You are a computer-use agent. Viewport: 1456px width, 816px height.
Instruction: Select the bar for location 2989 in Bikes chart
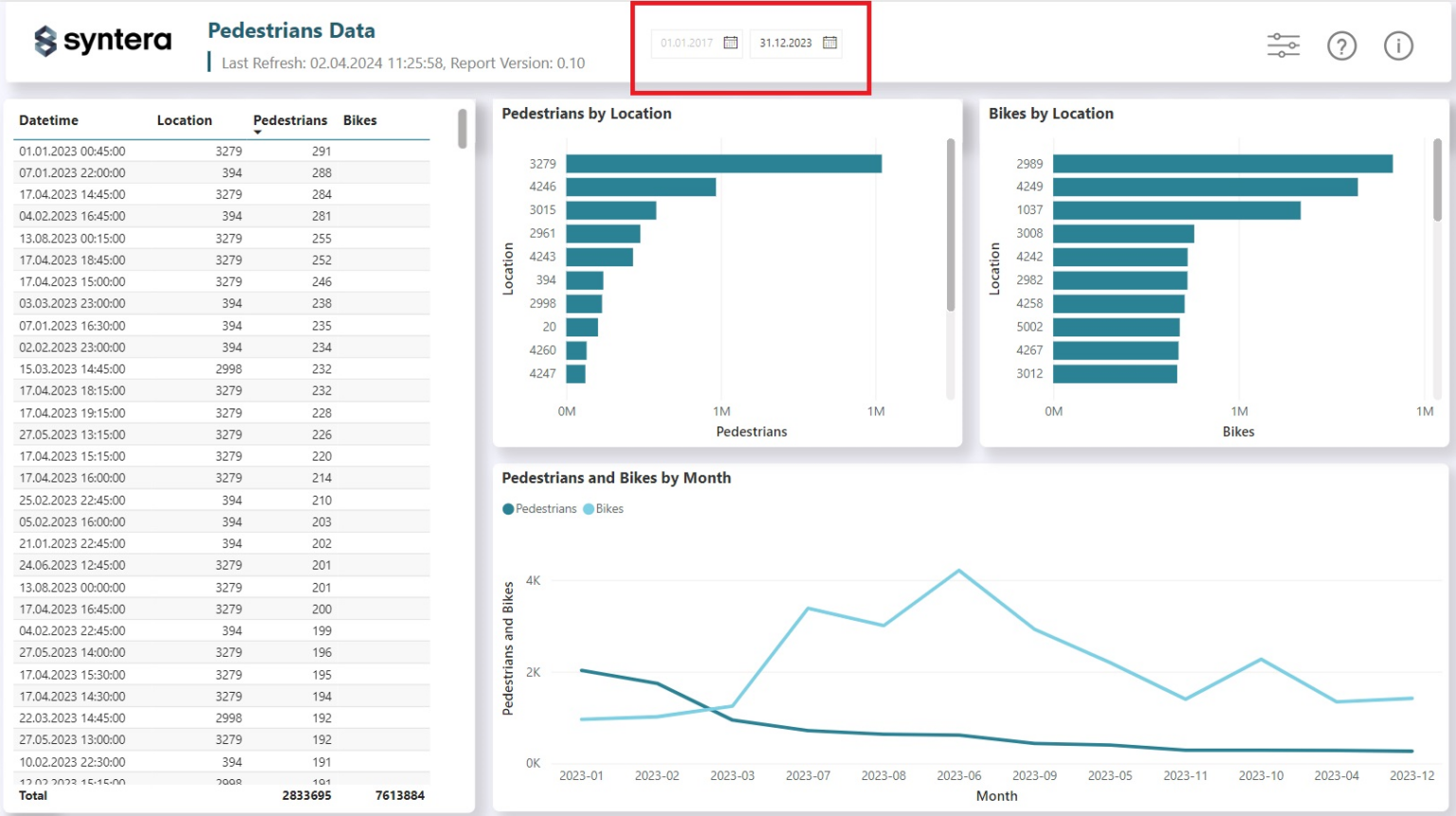[1223, 163]
